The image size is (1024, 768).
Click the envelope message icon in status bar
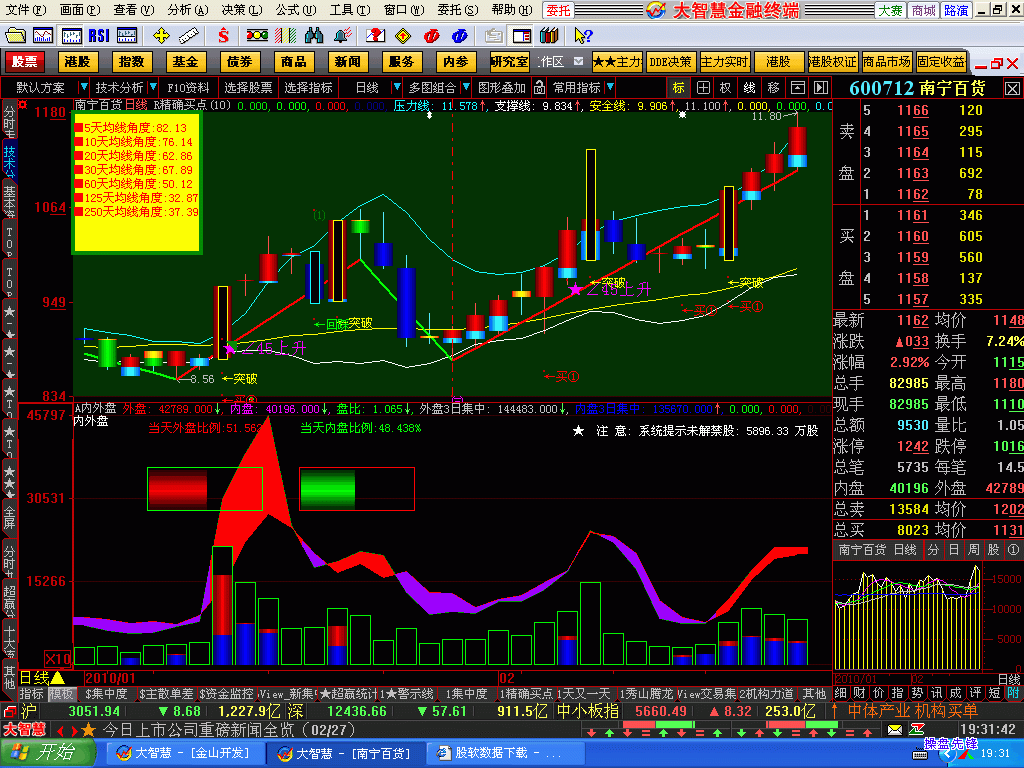pos(895,729)
